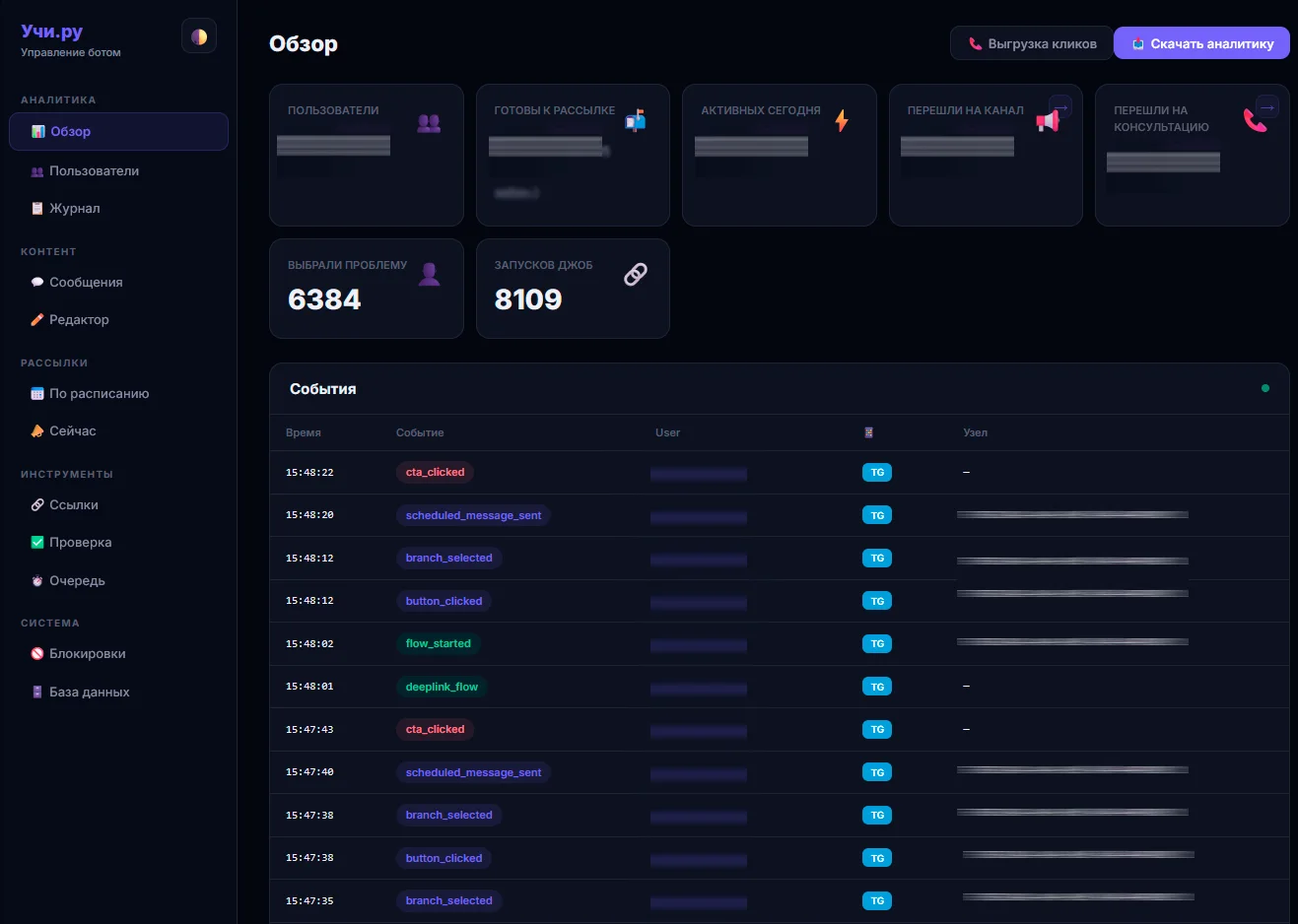
Task: Select scheduled_message_sent badge at 15:47:40
Action: (473, 772)
